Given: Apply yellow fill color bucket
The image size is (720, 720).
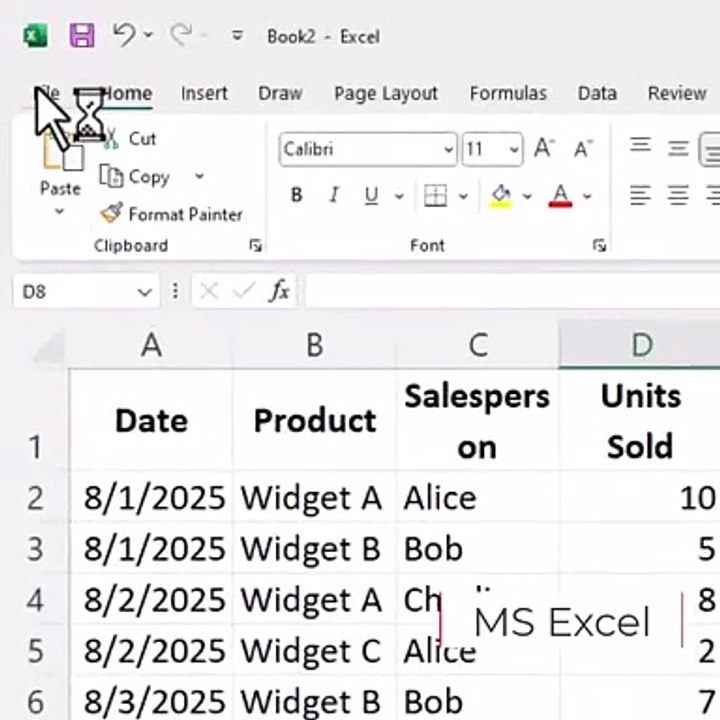Looking at the screenshot, I should (x=501, y=196).
